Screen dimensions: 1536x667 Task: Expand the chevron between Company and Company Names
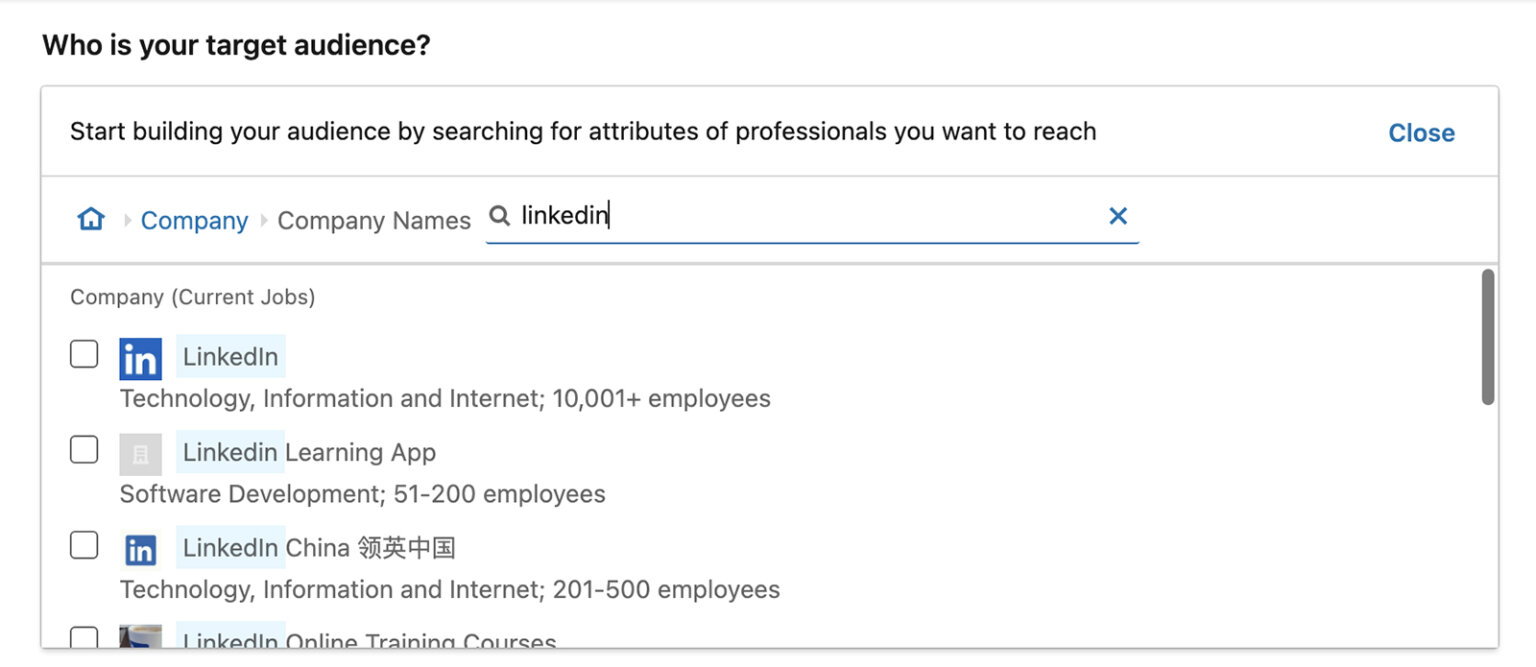point(262,220)
